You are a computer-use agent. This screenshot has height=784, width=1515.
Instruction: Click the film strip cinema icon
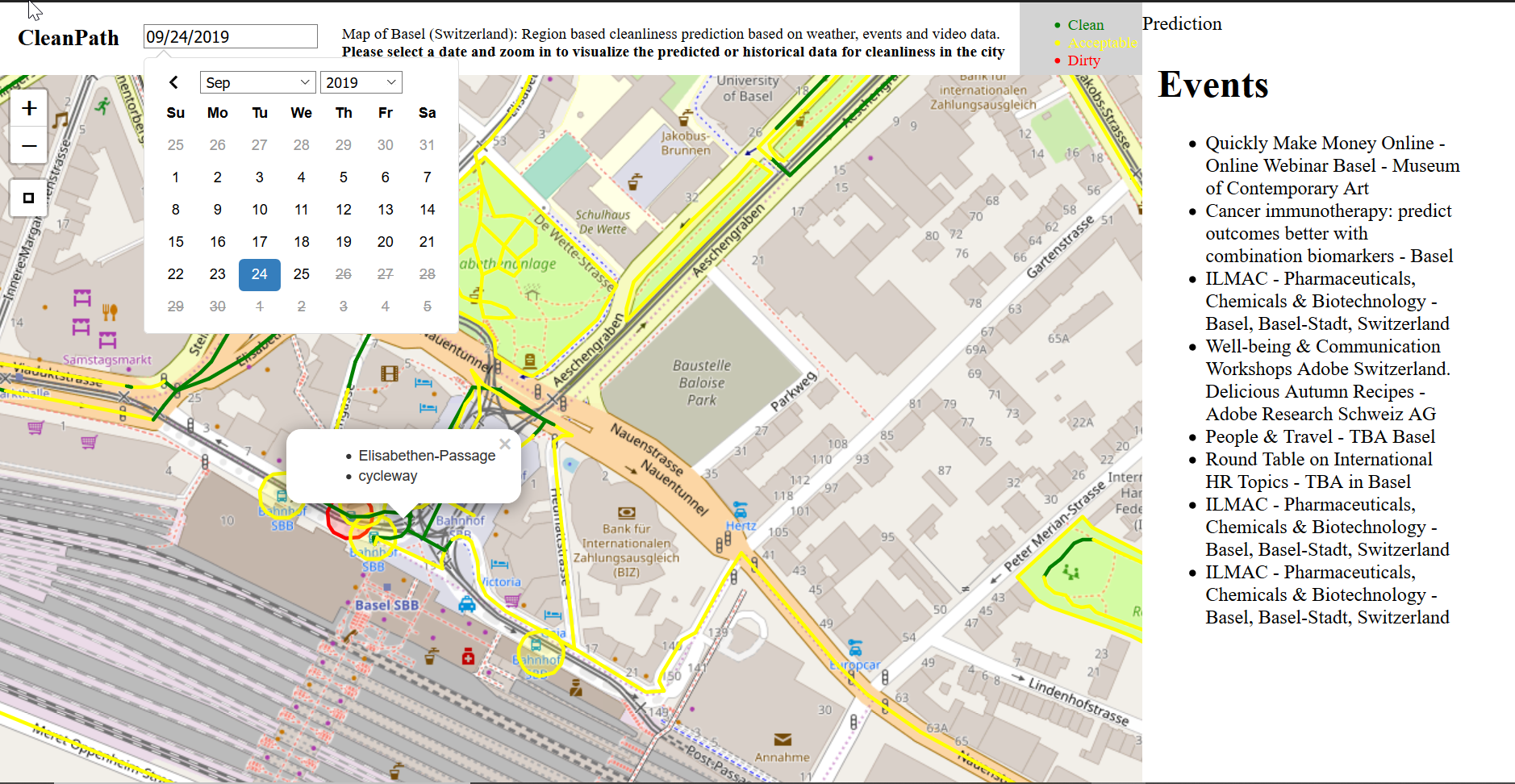(x=390, y=373)
